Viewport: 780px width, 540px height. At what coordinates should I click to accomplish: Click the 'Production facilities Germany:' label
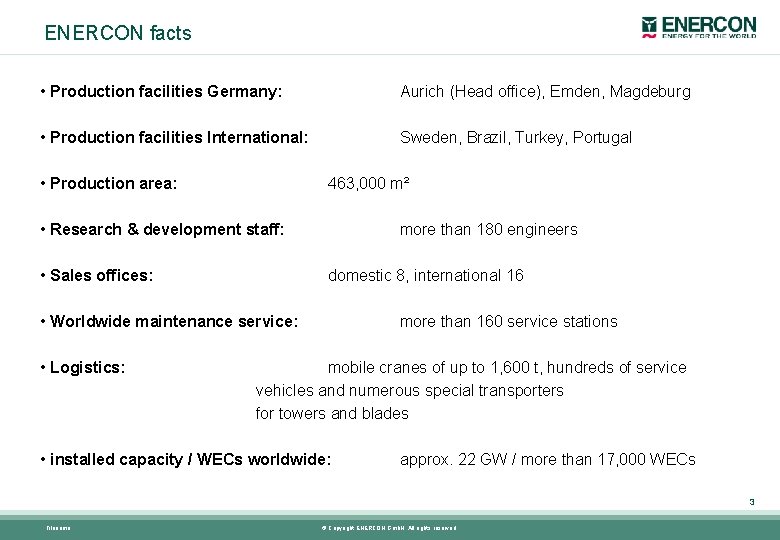[x=166, y=91]
